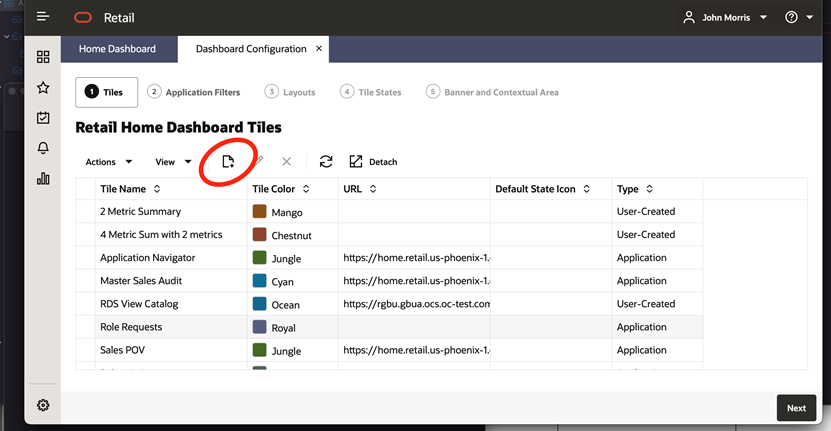The width and height of the screenshot is (831, 431).
Task: Open the hamburger navigation menu
Action: (x=43, y=17)
